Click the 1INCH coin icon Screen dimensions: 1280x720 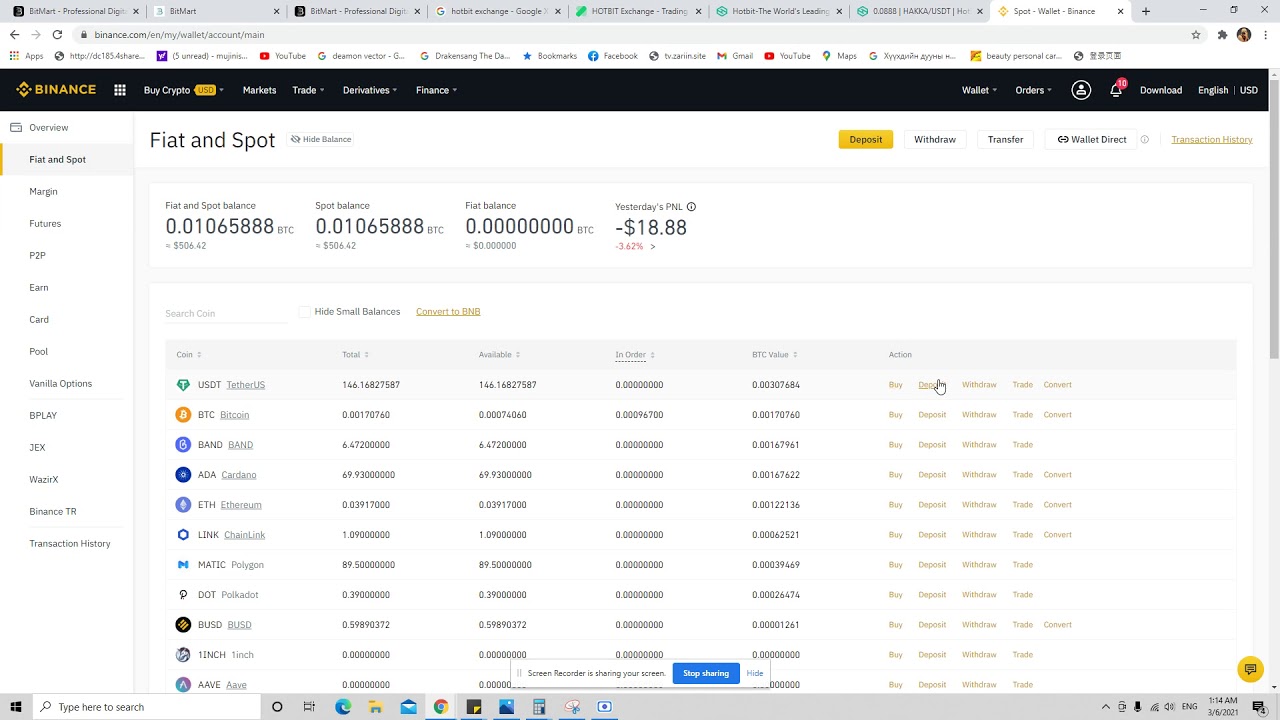[x=183, y=655]
